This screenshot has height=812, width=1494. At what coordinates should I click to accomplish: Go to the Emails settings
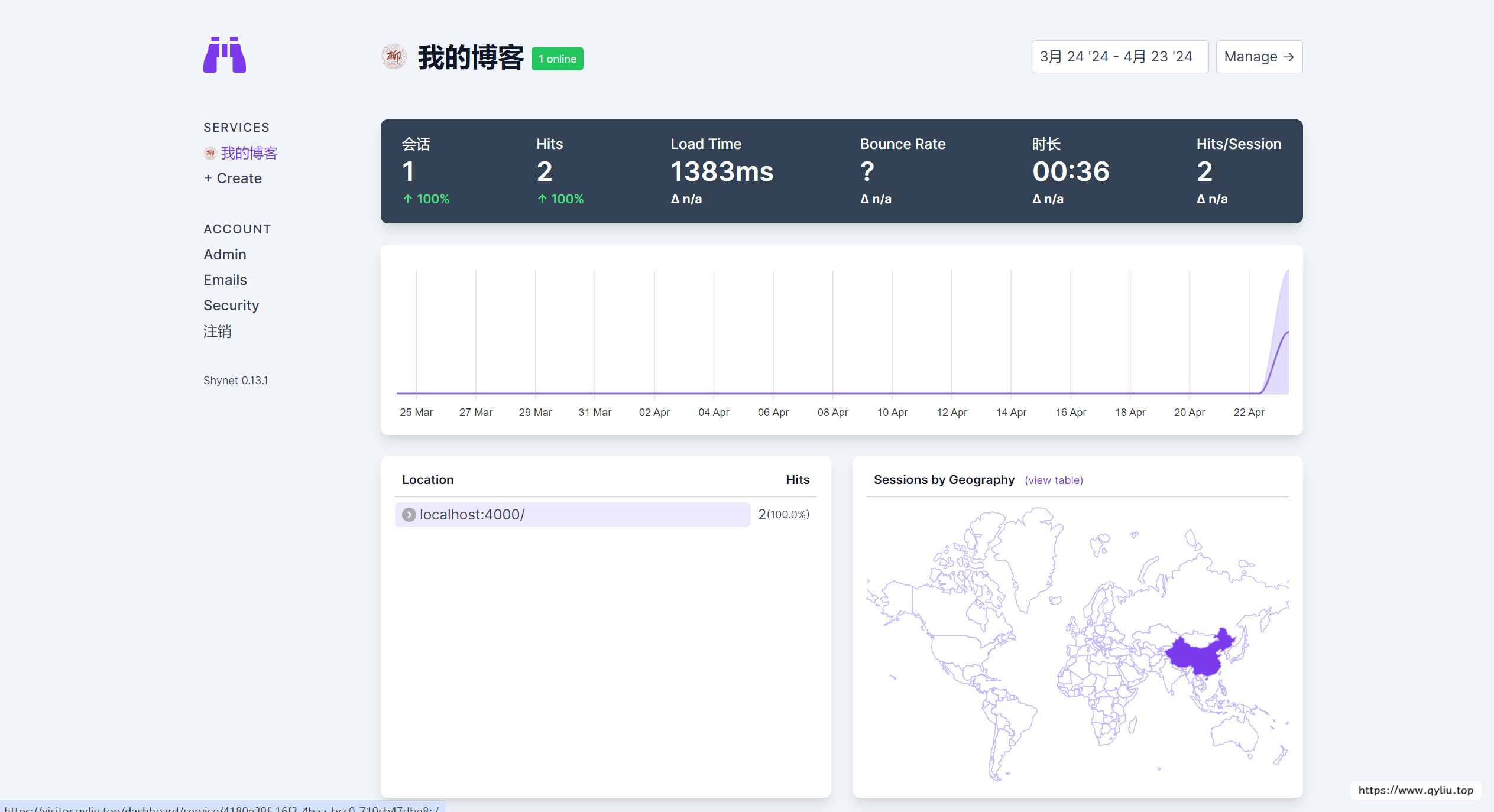click(x=225, y=280)
